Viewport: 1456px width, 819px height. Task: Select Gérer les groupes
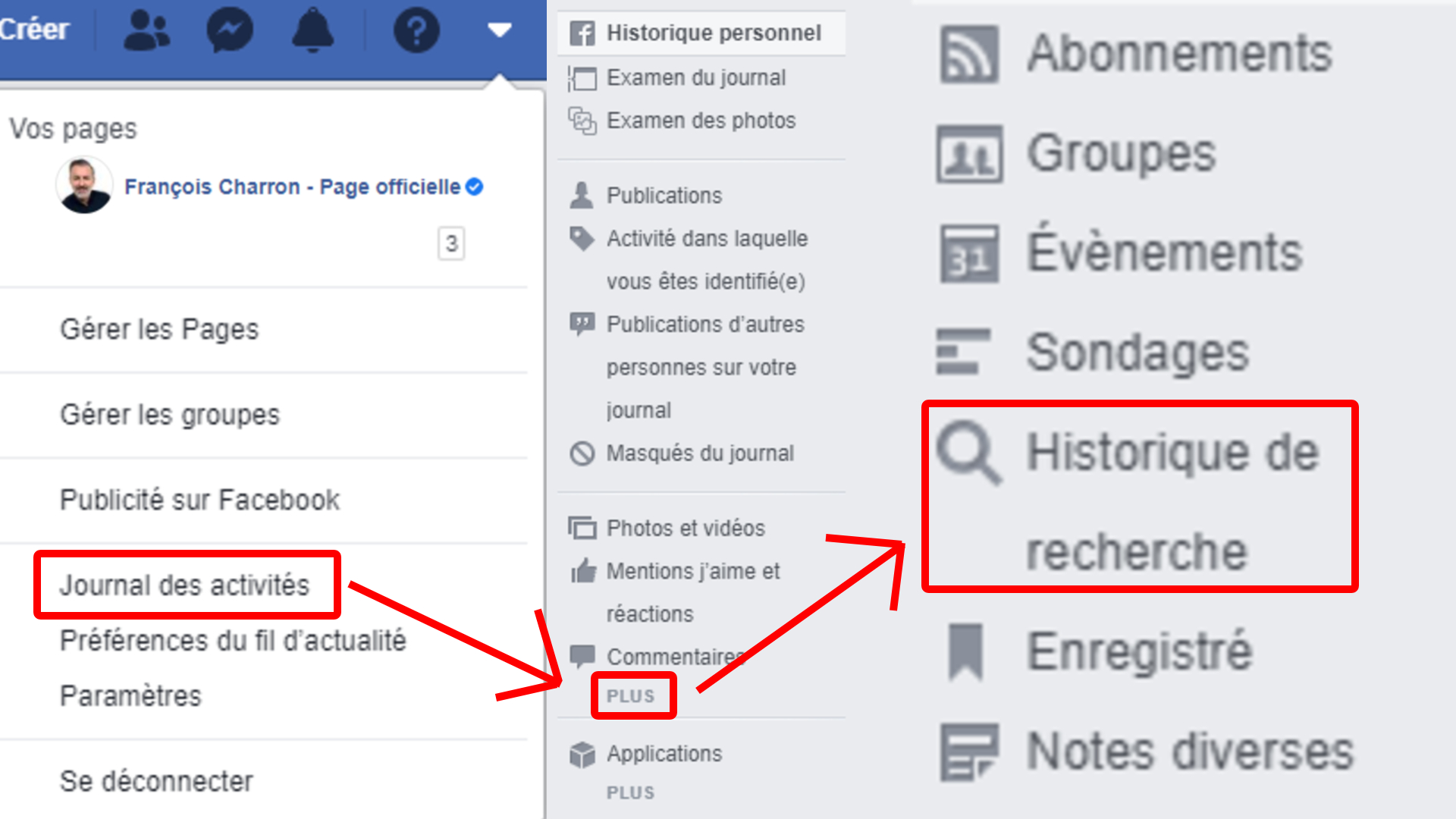[170, 414]
